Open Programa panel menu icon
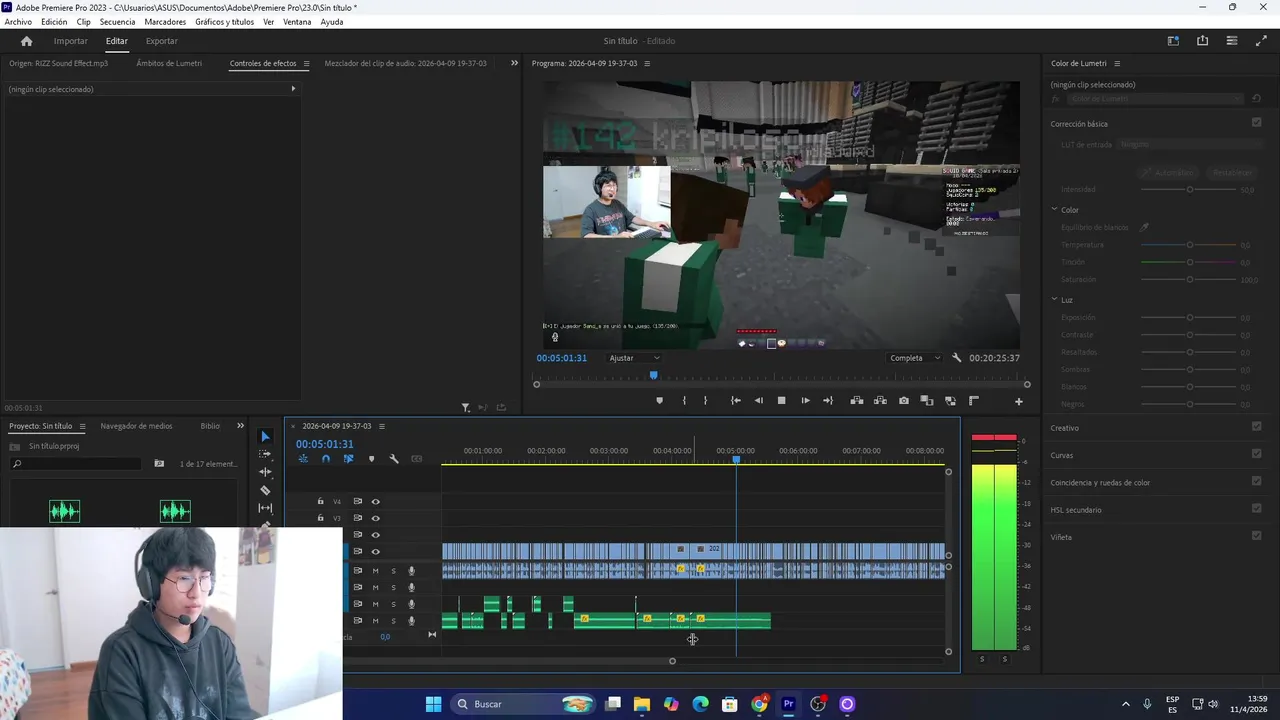Image resolution: width=1280 pixels, height=720 pixels. [x=647, y=63]
